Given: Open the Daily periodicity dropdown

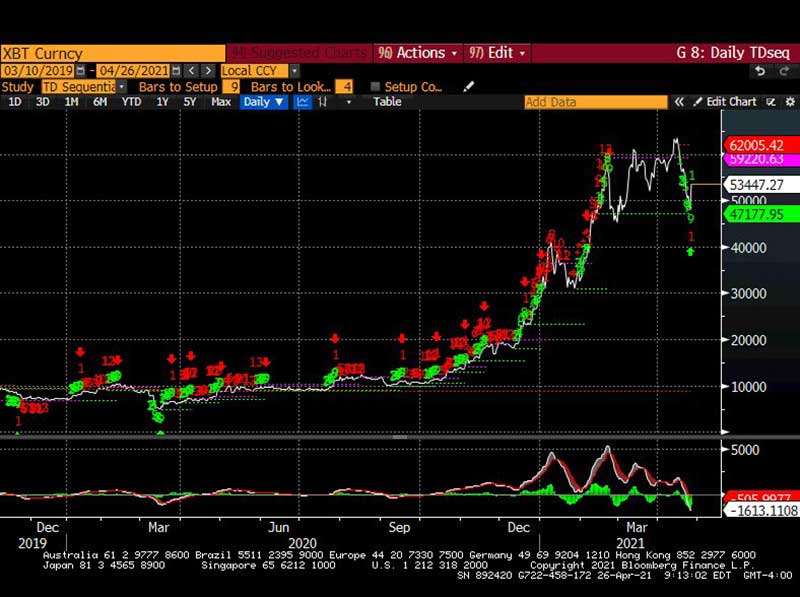Looking at the screenshot, I should pyautogui.click(x=263, y=102).
